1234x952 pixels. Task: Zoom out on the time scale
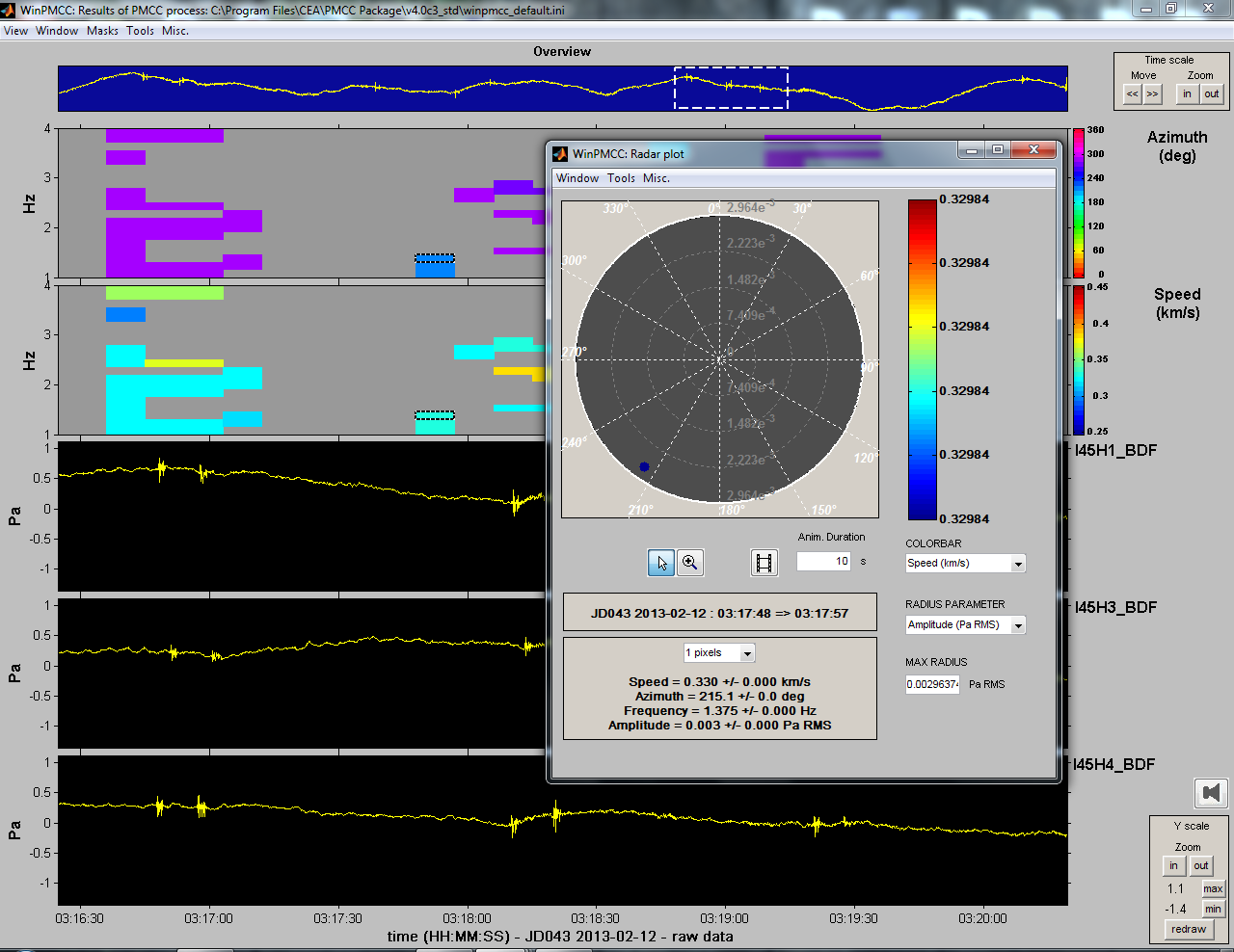1212,93
